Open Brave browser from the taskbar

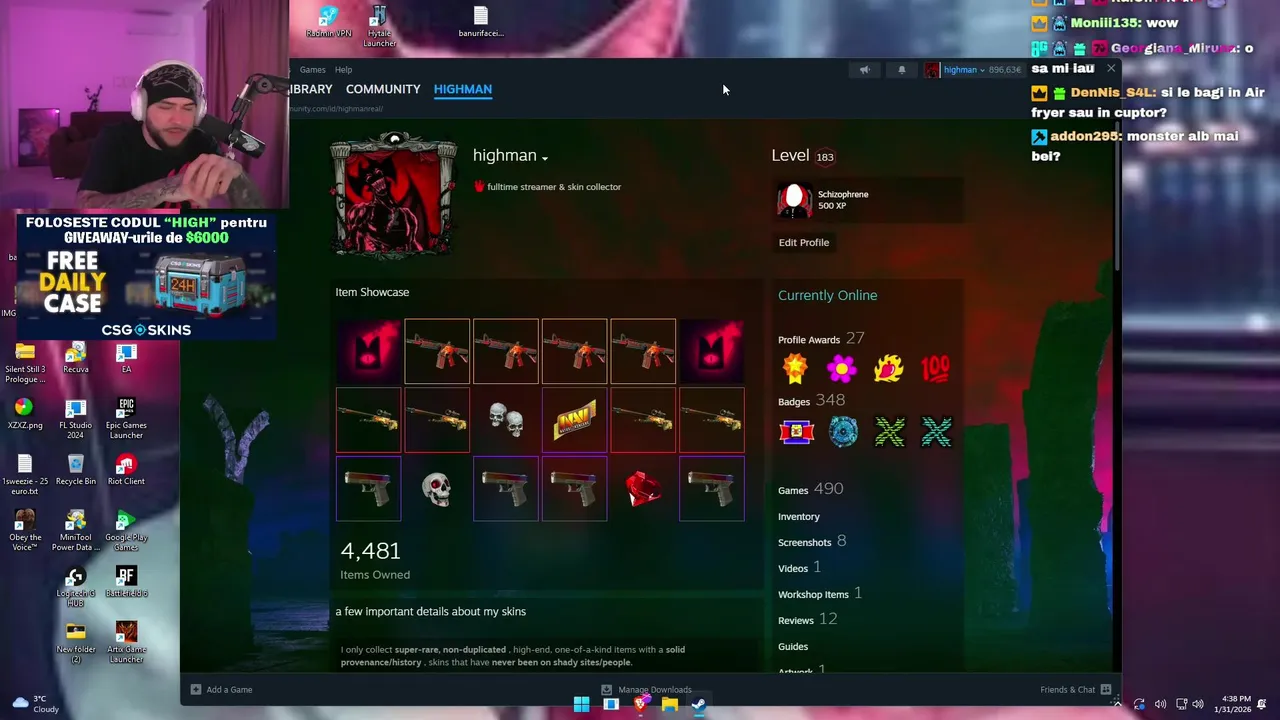click(x=640, y=704)
